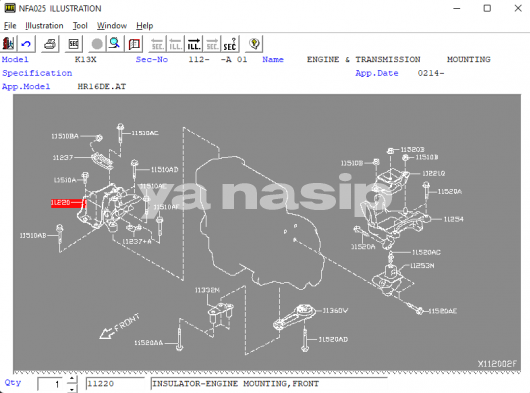Click the SEC question mark icon
Screen dimensions: 530x393
click(x=230, y=44)
